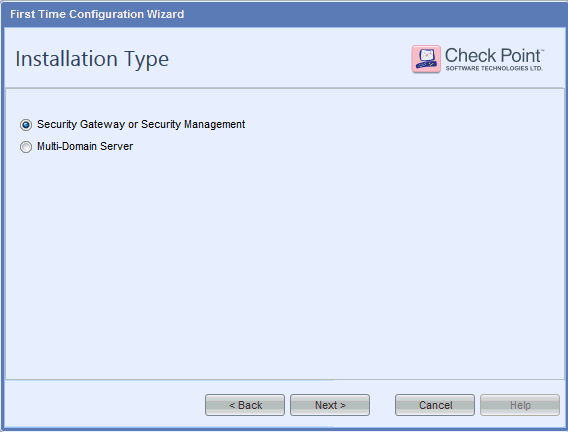
Task: Click the 'Security Gateway or Security Management' label text
Action: pos(141,124)
